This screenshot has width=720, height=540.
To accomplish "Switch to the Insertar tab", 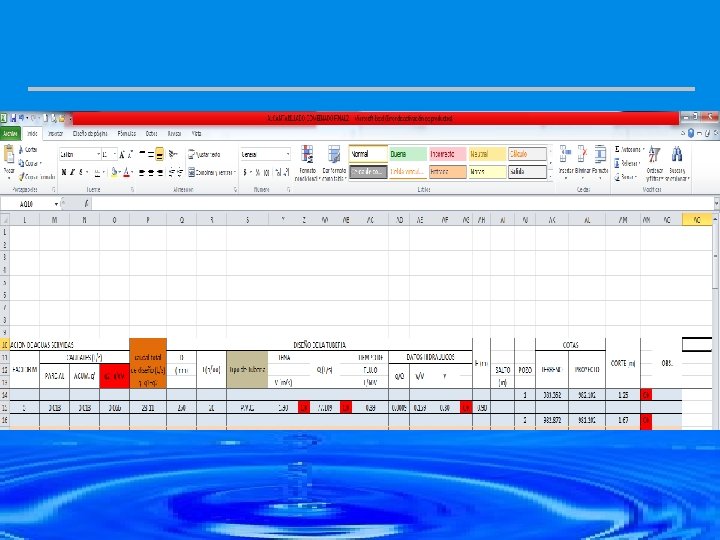I will pyautogui.click(x=55, y=134).
